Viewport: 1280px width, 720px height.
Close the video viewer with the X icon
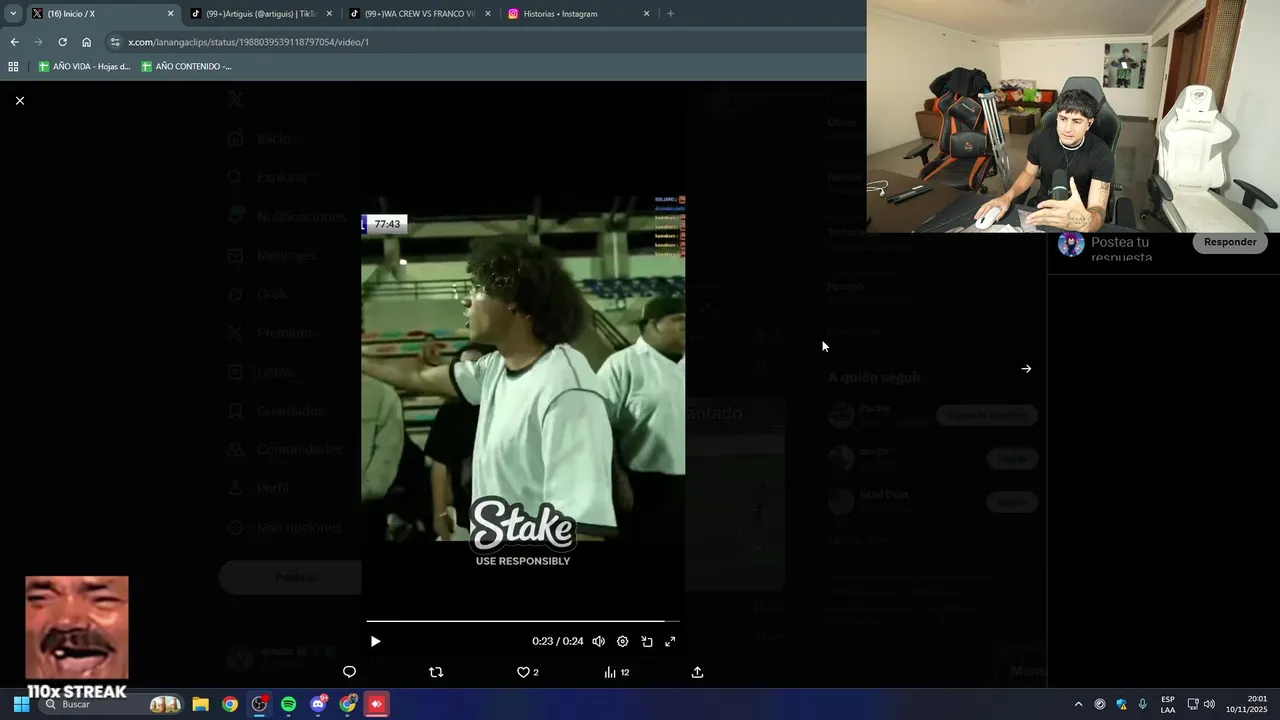19,101
